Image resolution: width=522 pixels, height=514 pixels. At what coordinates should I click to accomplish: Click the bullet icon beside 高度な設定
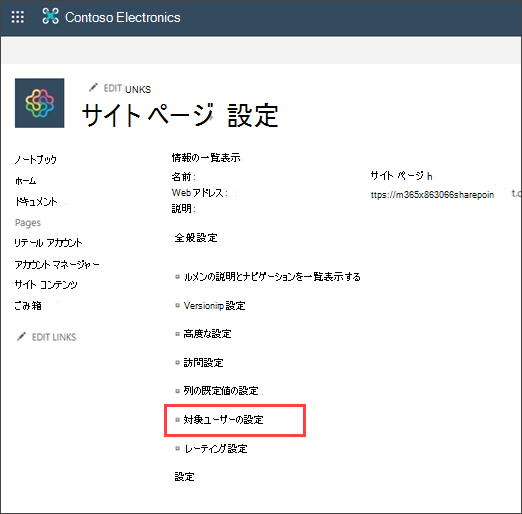(x=177, y=334)
